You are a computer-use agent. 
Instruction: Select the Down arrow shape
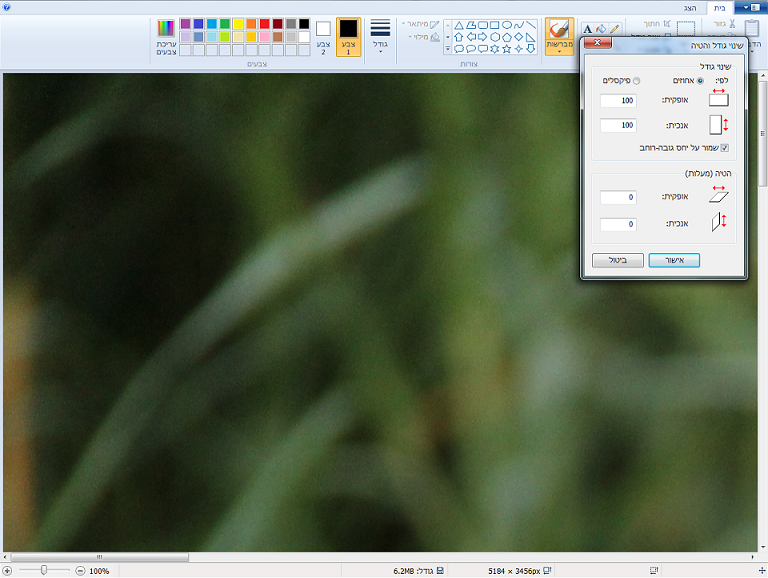coord(531,49)
